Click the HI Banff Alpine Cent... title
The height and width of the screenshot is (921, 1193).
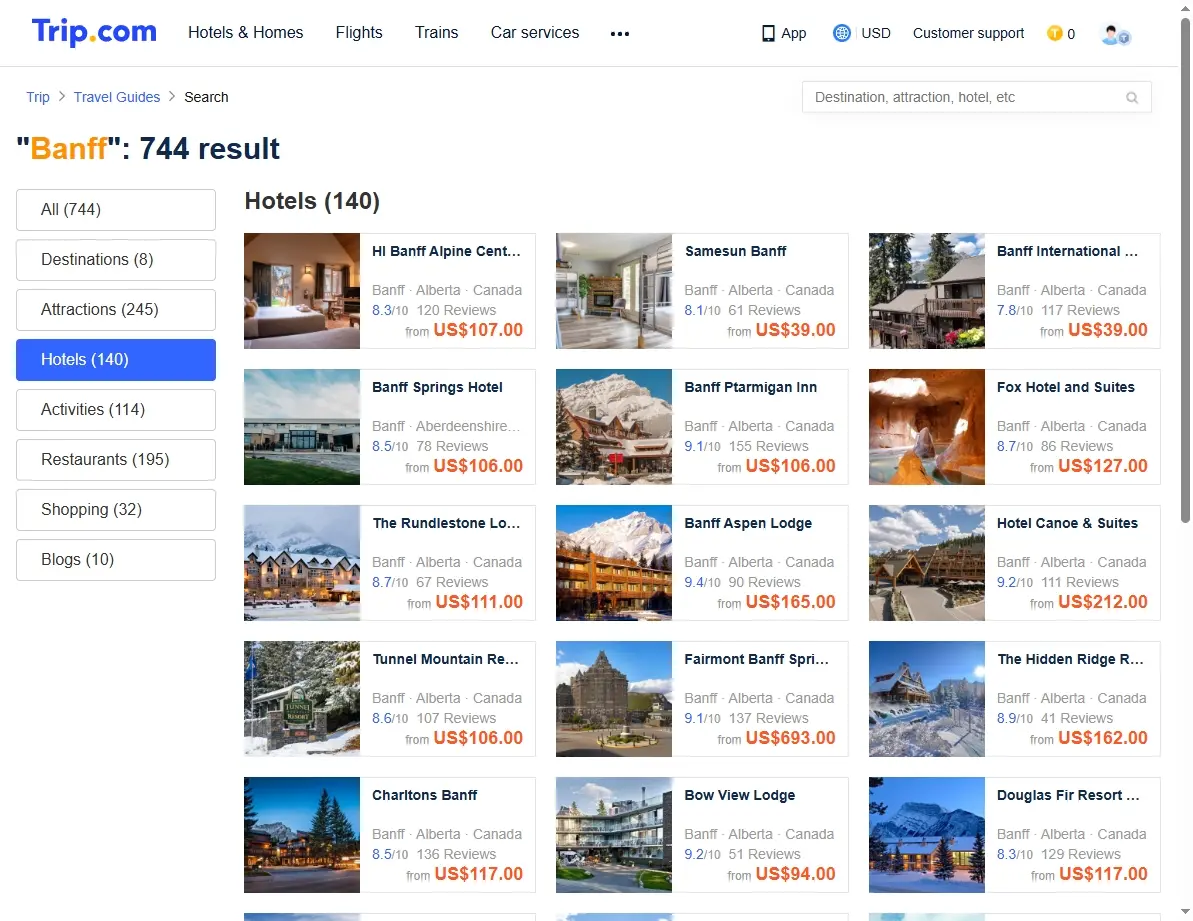[x=447, y=251]
